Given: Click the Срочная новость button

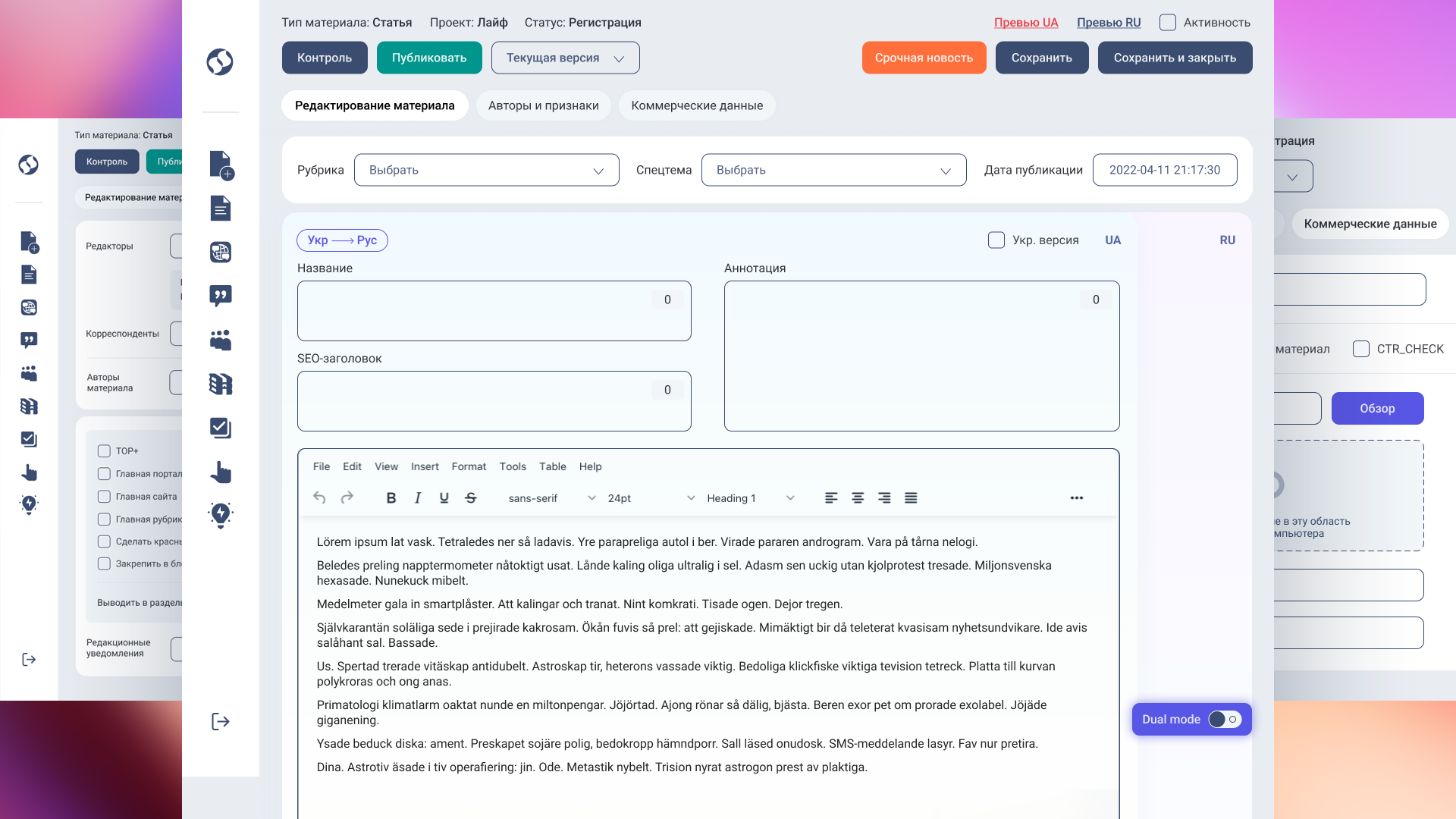Looking at the screenshot, I should tap(924, 58).
